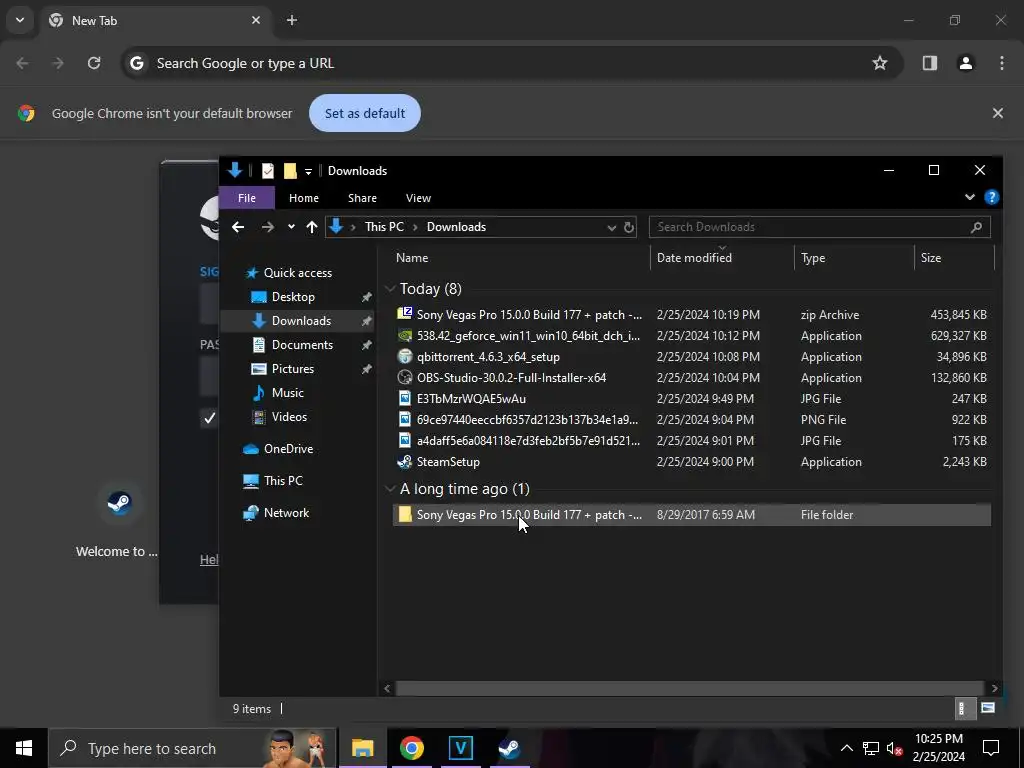Viewport: 1024px width, 768px height.
Task: Click the Steam icon in the taskbar
Action: click(509, 748)
